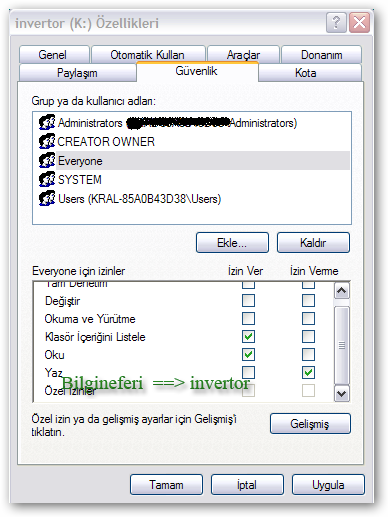Click the CREATOR OWNER group icon

pos(47,141)
